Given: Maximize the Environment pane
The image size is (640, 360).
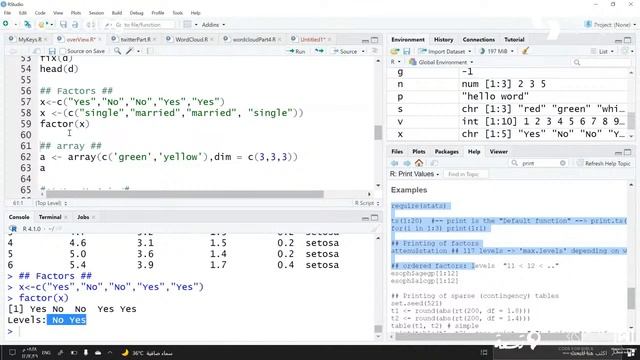Looking at the screenshot, I should [628, 40].
